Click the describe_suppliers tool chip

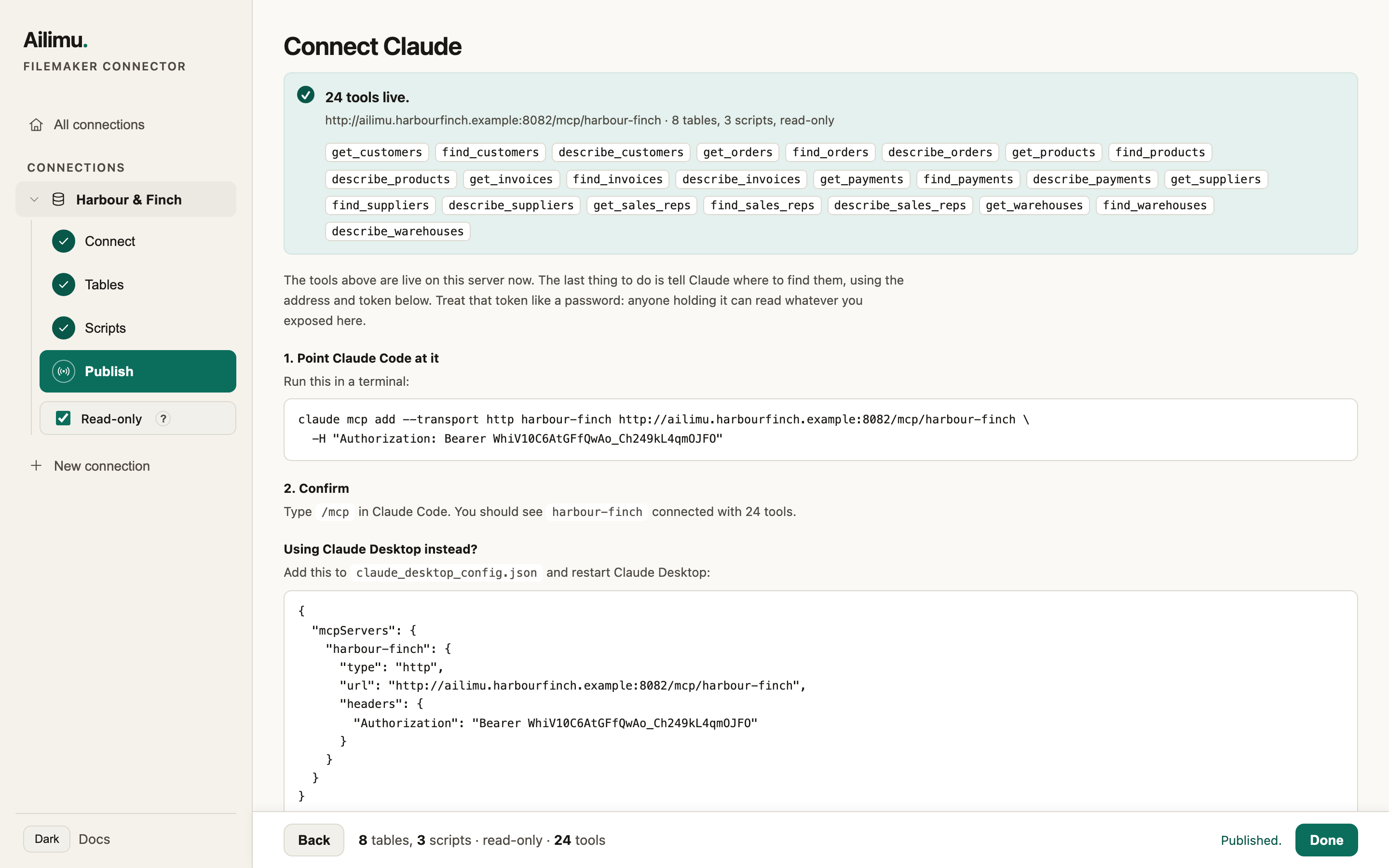coord(511,205)
